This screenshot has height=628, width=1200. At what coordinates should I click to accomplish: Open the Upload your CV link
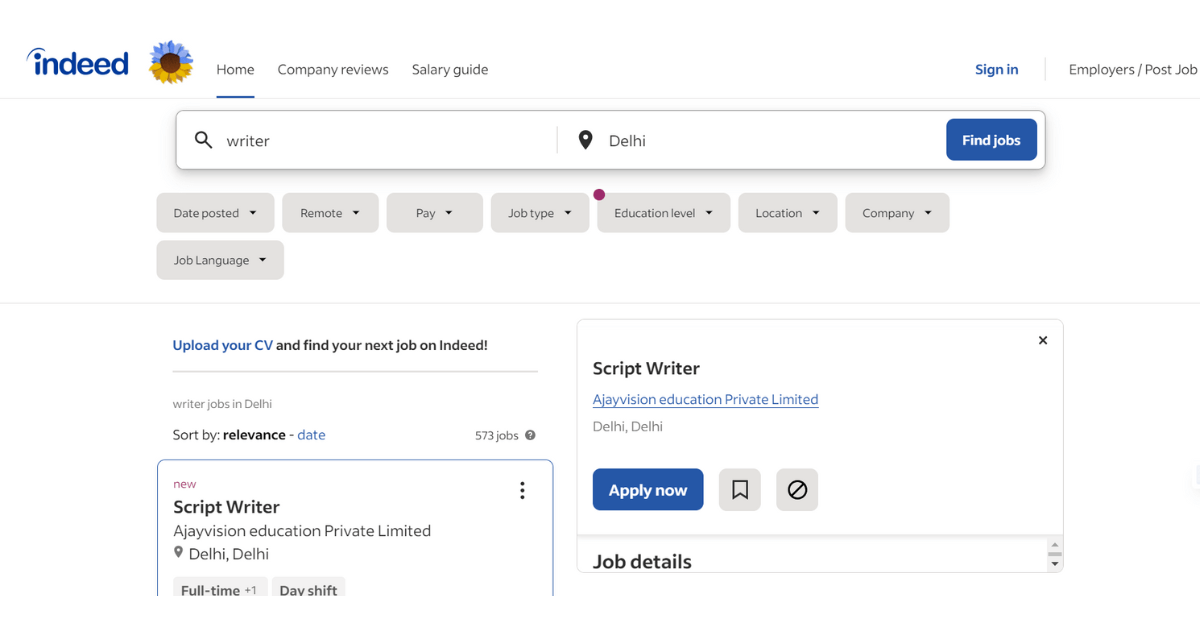tap(222, 344)
